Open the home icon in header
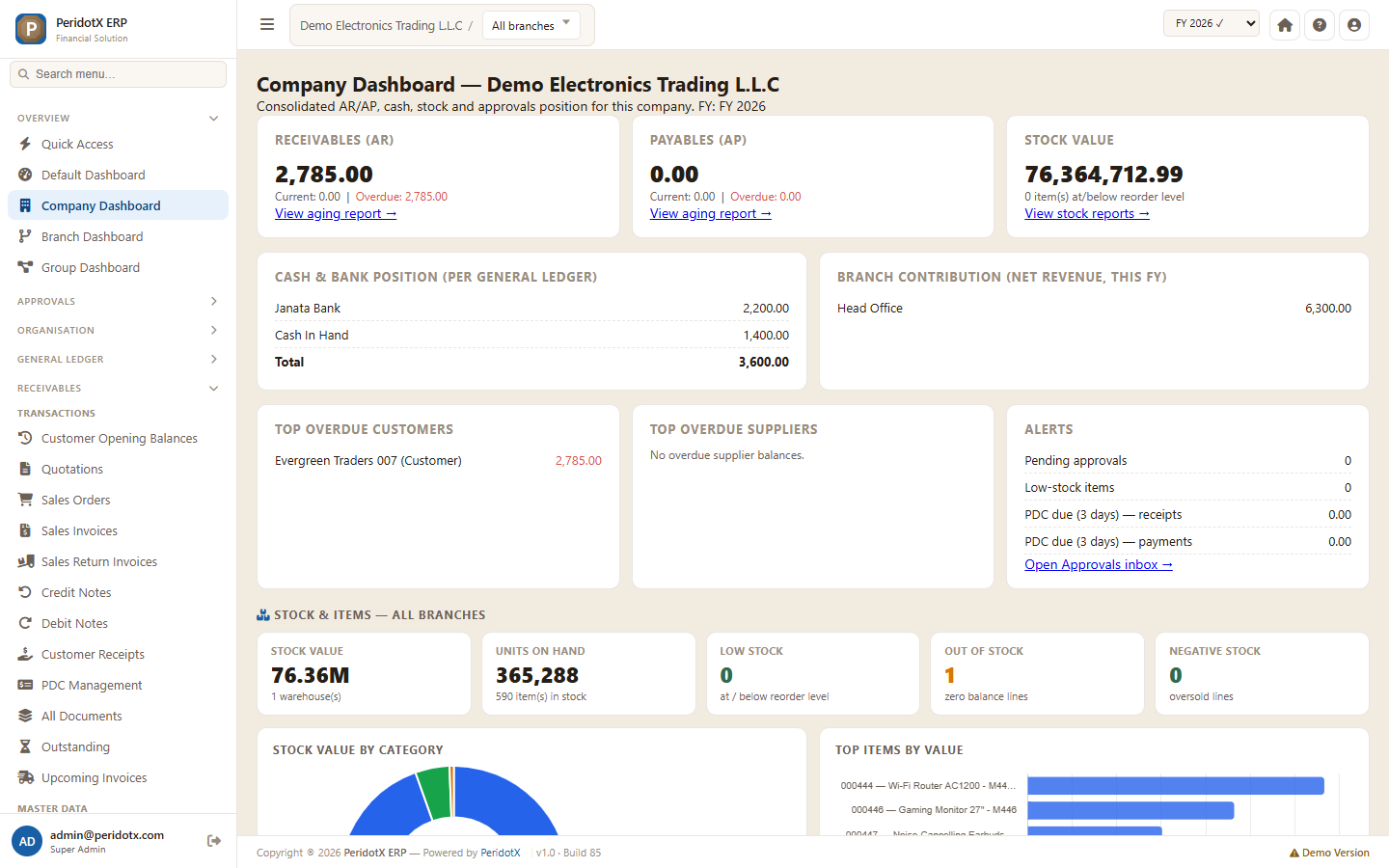The image size is (1389, 868). pos(1285,25)
